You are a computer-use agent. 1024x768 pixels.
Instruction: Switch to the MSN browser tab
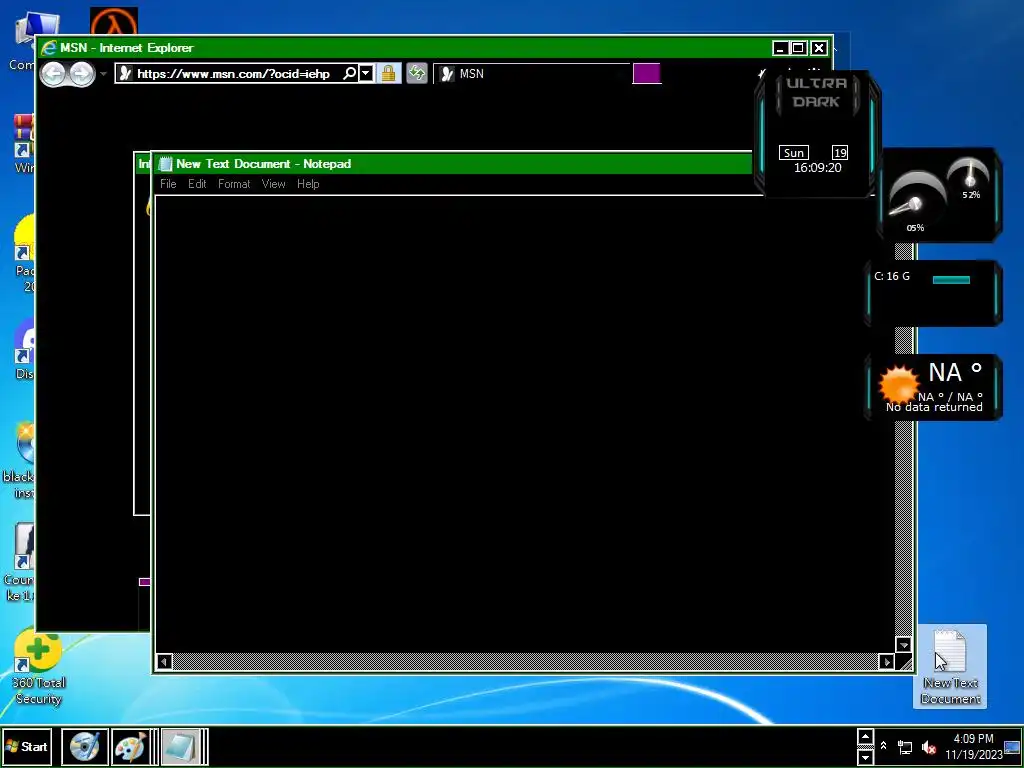click(531, 74)
